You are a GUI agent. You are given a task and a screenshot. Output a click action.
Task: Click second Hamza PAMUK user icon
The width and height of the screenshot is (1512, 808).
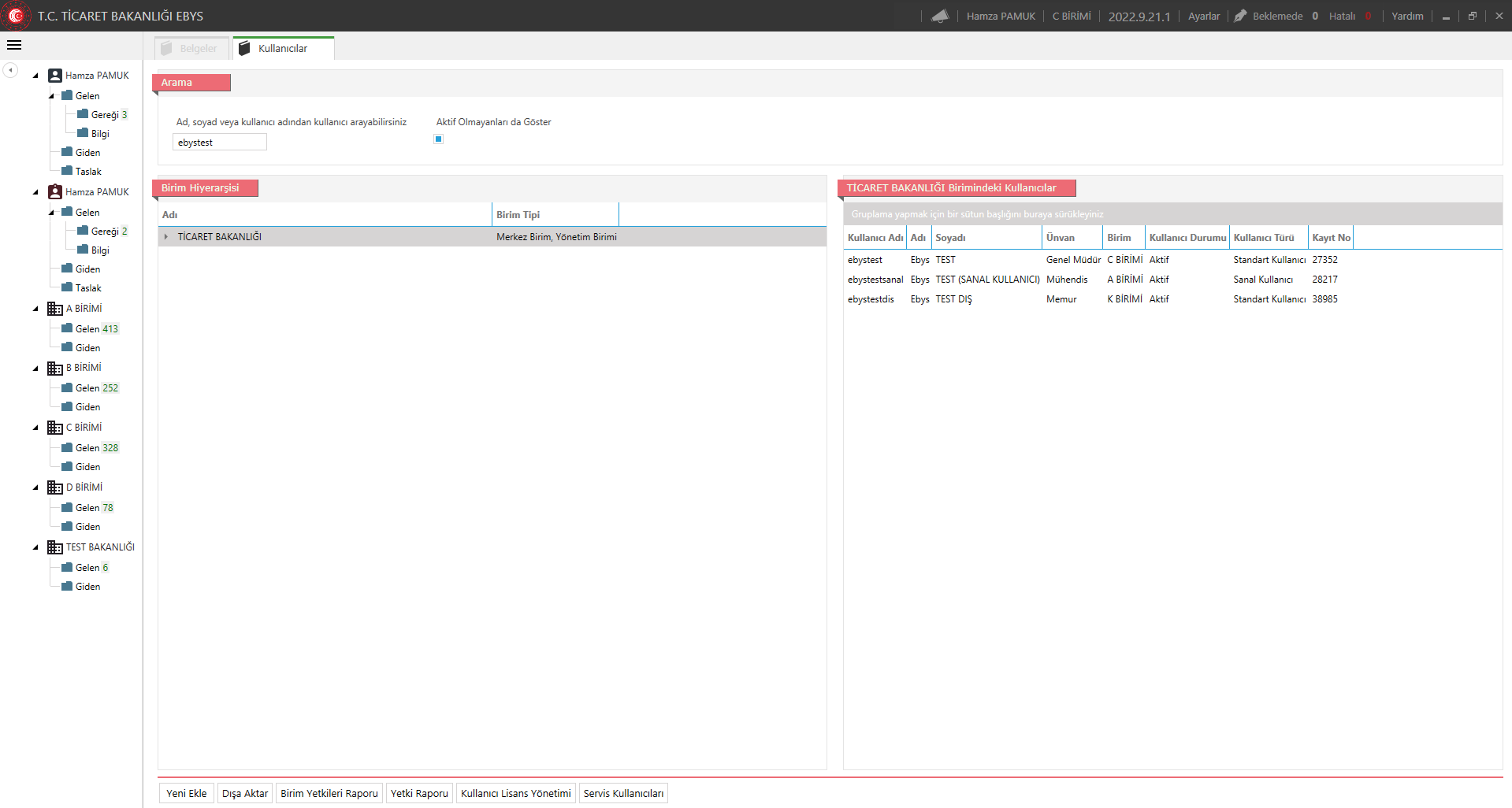click(55, 192)
